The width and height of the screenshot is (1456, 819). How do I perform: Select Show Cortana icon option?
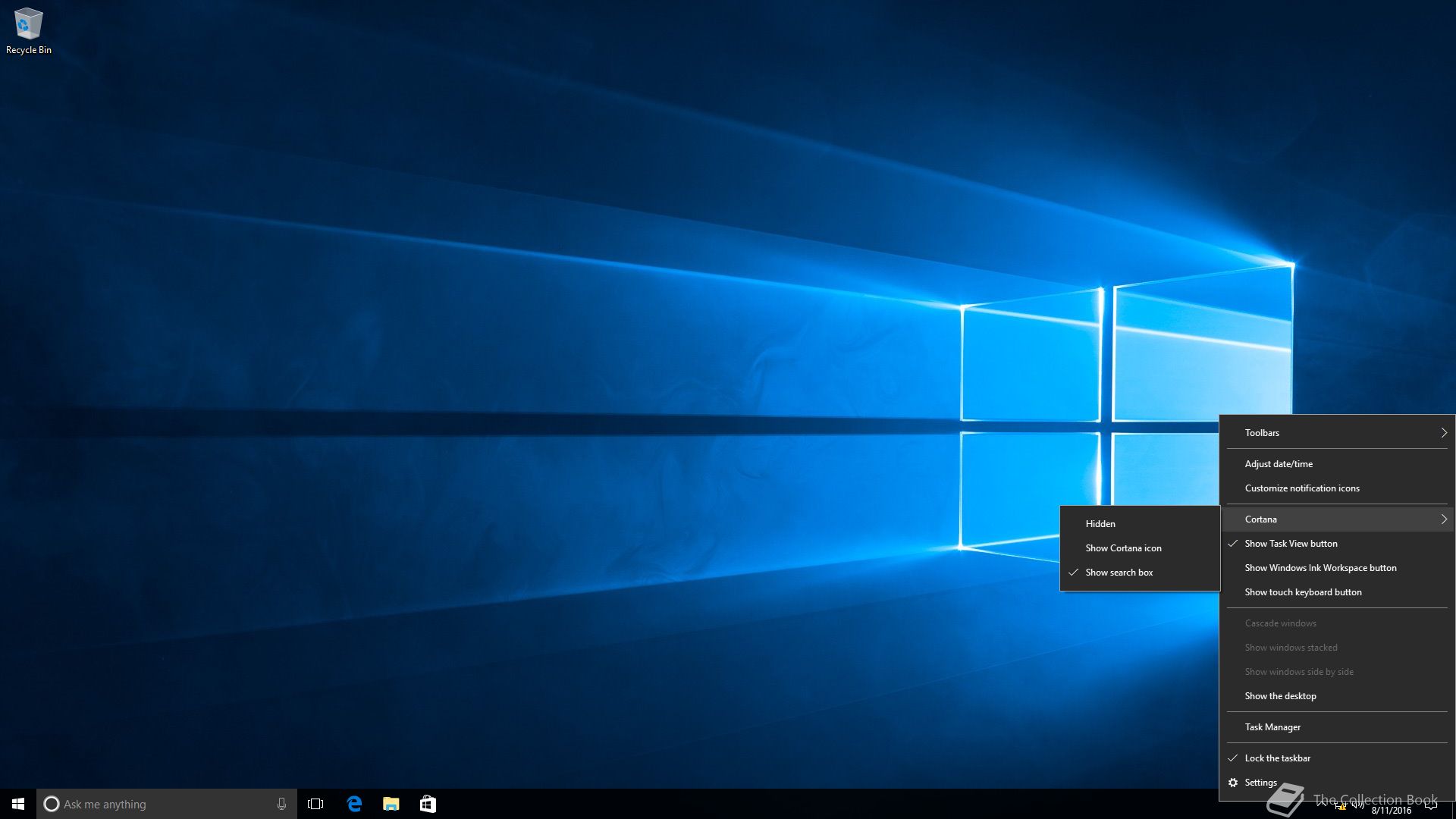(1140, 548)
